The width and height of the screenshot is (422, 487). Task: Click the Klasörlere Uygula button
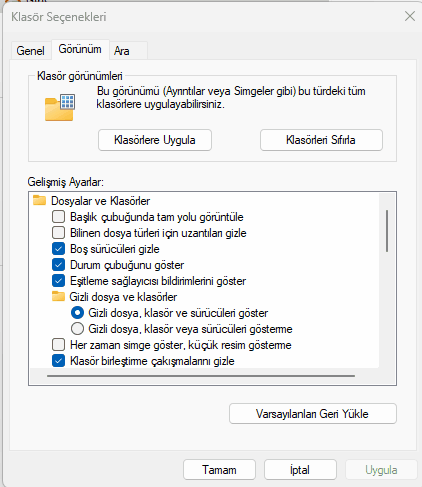[x=155, y=140]
